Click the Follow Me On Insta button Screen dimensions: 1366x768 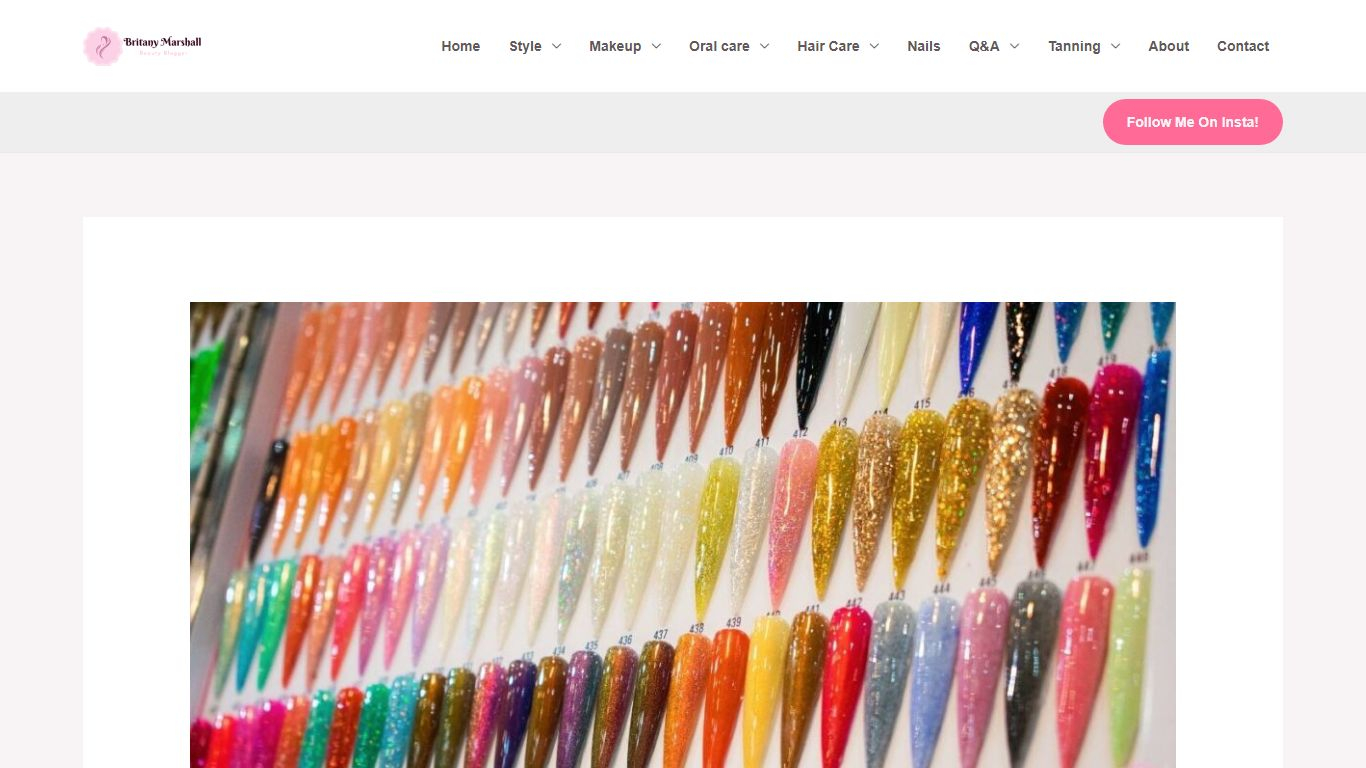pos(1193,122)
